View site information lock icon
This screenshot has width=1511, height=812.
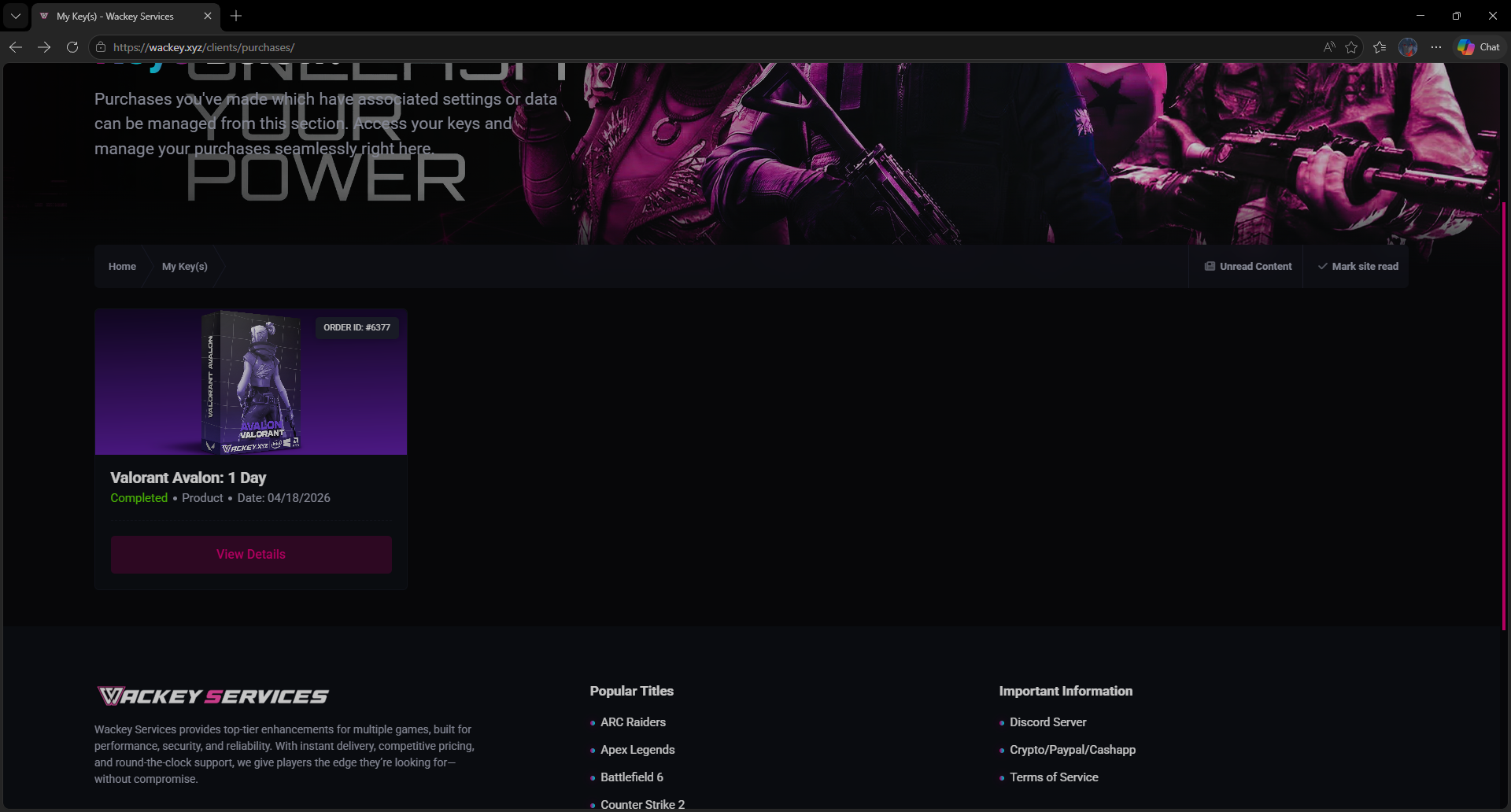click(101, 47)
